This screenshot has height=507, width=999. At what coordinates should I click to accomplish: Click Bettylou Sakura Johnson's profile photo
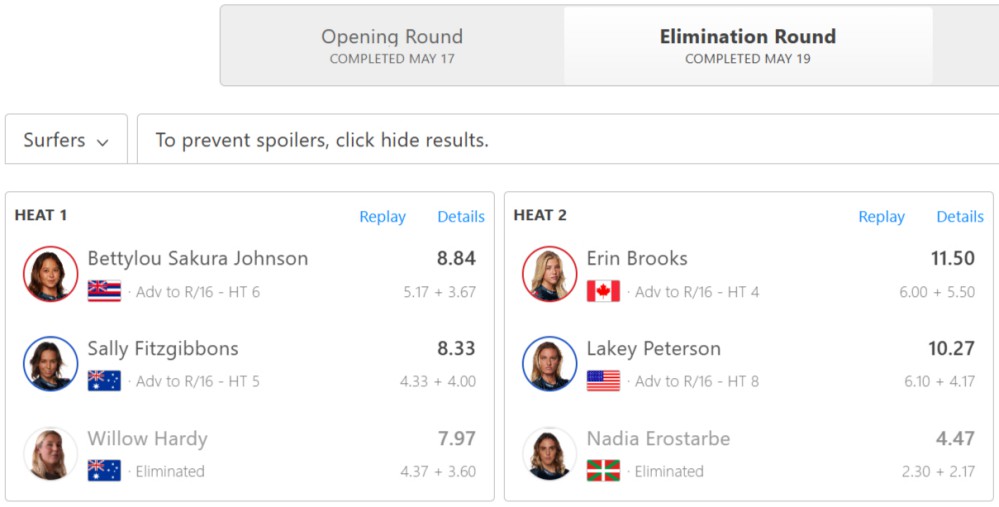50,273
